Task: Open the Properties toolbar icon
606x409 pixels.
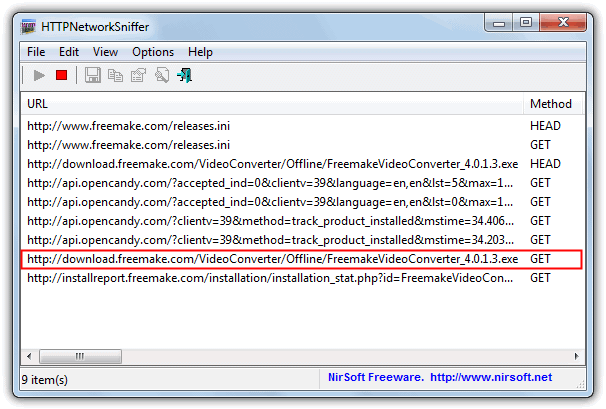Action: tap(138, 75)
